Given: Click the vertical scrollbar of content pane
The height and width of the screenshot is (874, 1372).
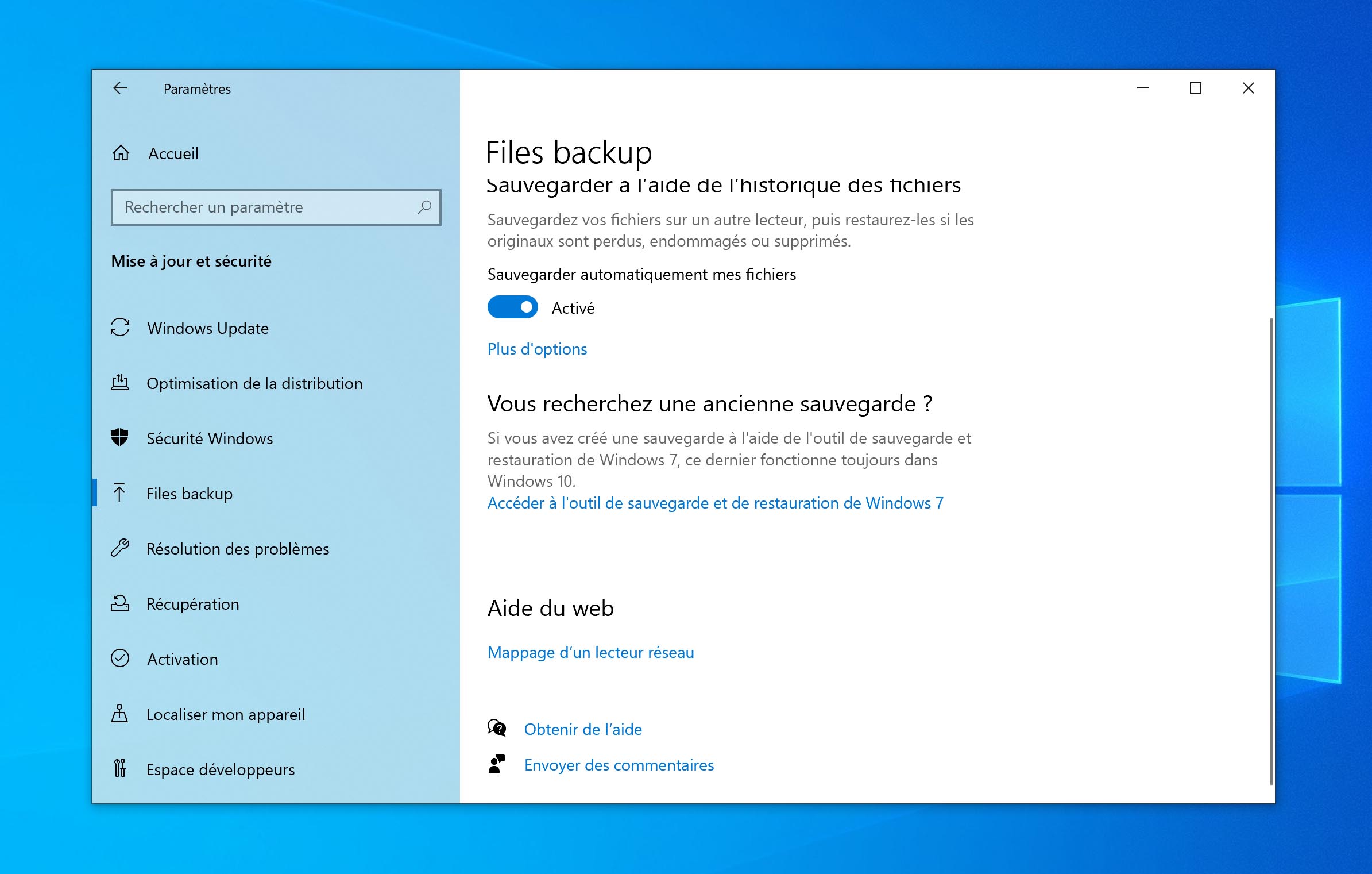Looking at the screenshot, I should pos(1271,550).
